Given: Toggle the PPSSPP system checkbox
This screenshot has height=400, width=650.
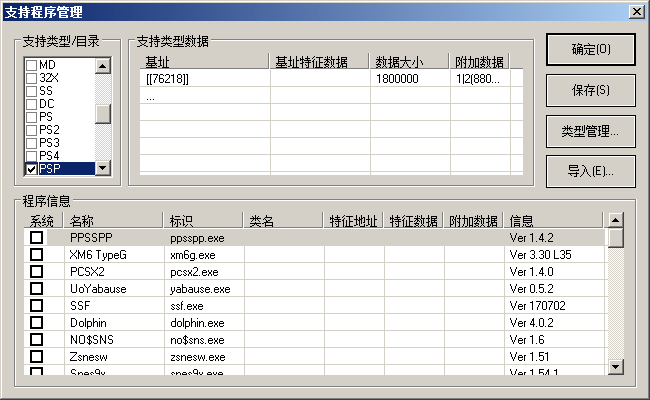Looking at the screenshot, I should coord(36,238).
